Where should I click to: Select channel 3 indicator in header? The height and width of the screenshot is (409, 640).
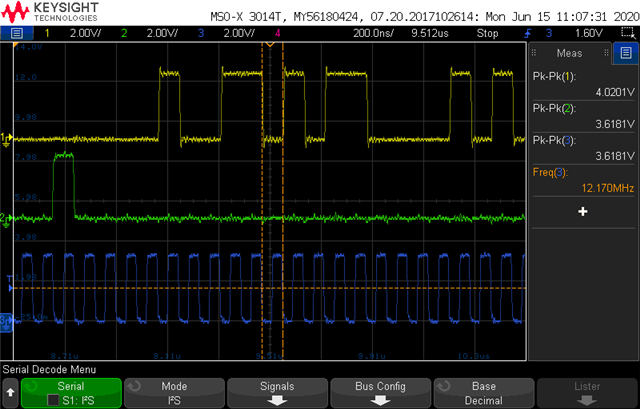pyautogui.click(x=201, y=33)
